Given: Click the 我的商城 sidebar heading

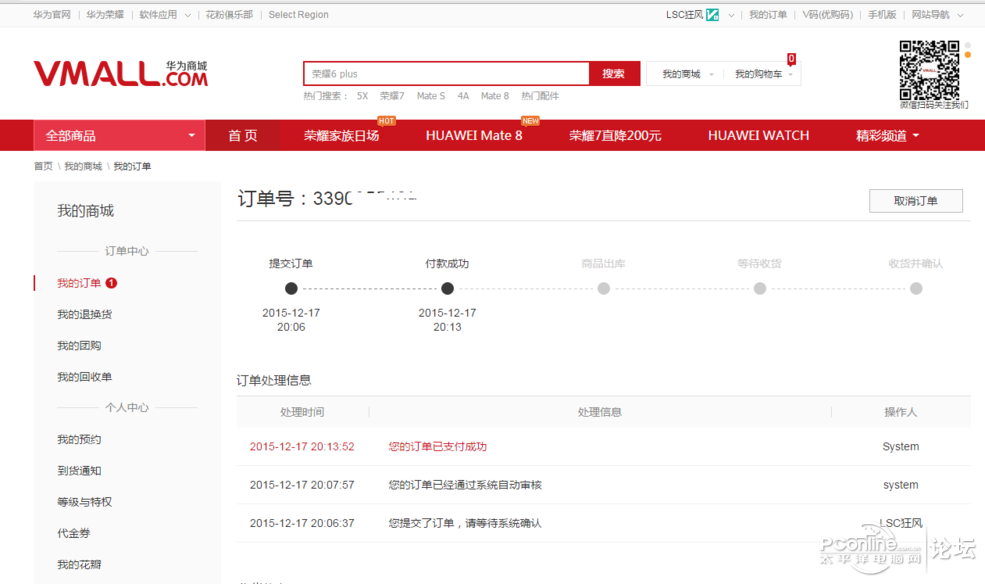Looking at the screenshot, I should click(85, 211).
